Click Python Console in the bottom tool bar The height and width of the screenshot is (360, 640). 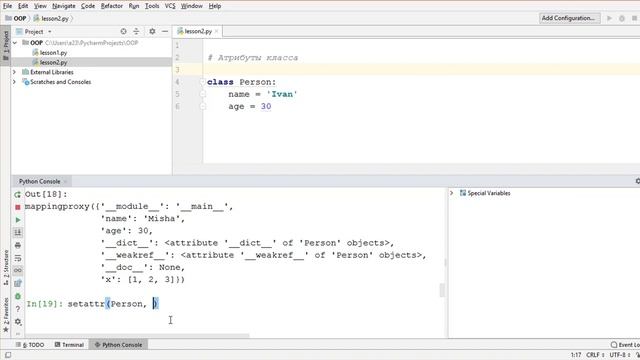pyautogui.click(x=118, y=345)
